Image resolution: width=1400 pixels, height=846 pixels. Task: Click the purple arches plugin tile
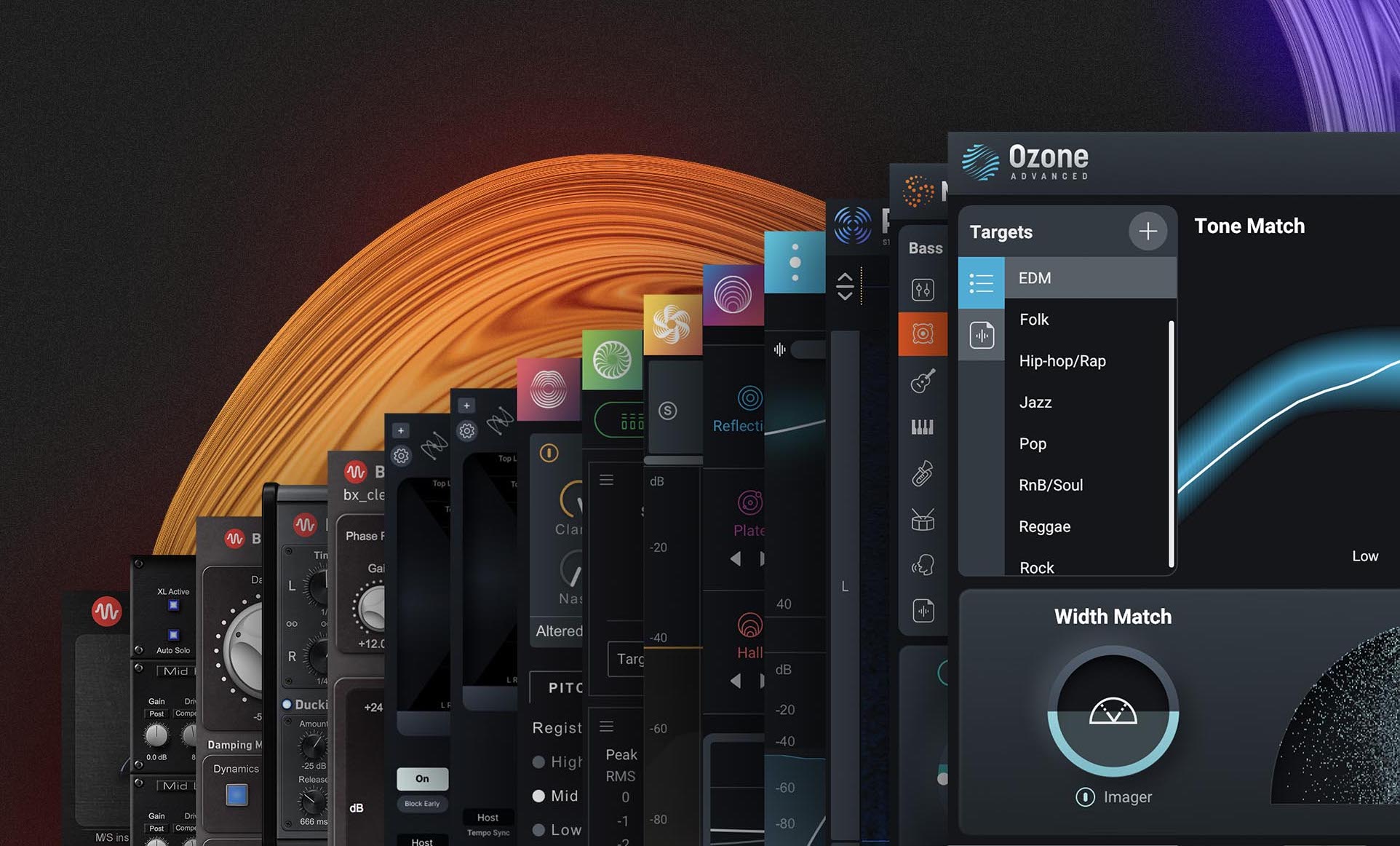[x=733, y=295]
